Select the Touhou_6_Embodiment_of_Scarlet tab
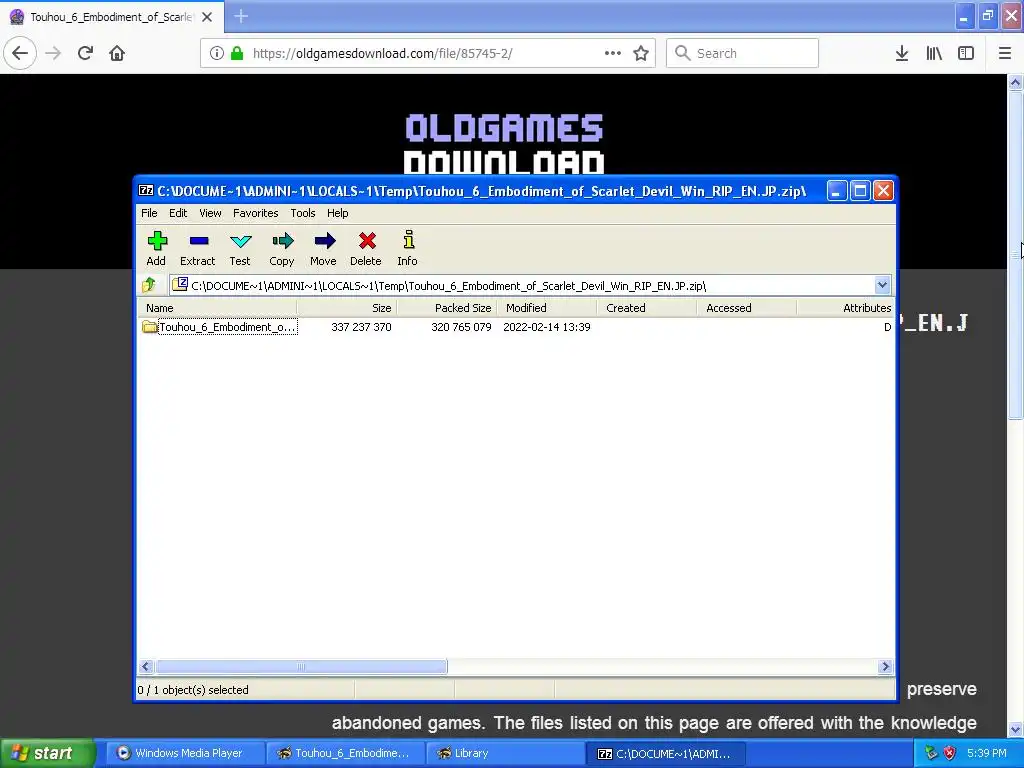The height and width of the screenshot is (768, 1024). (112, 17)
